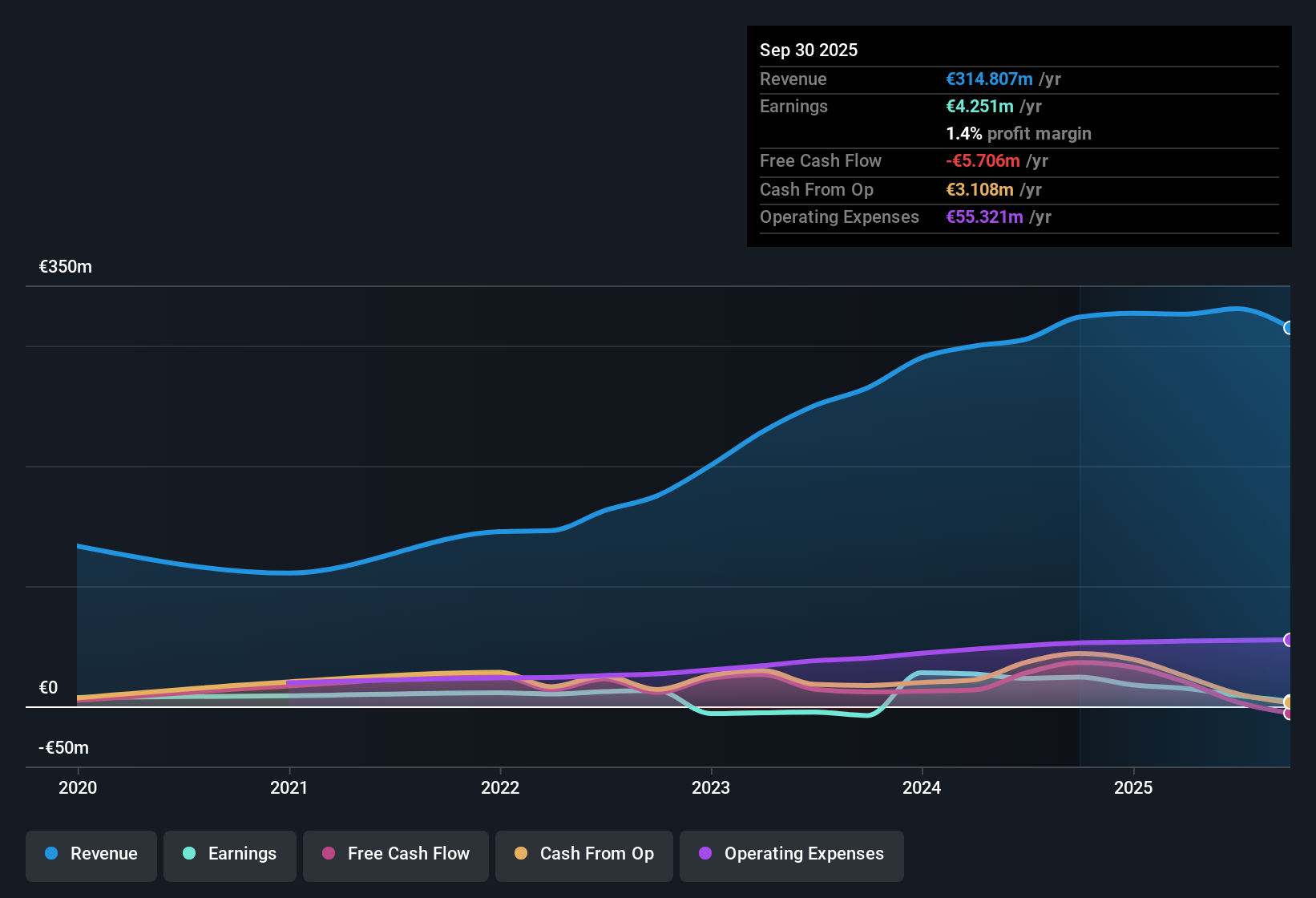Click the teal Earnings legend dot

189,853
